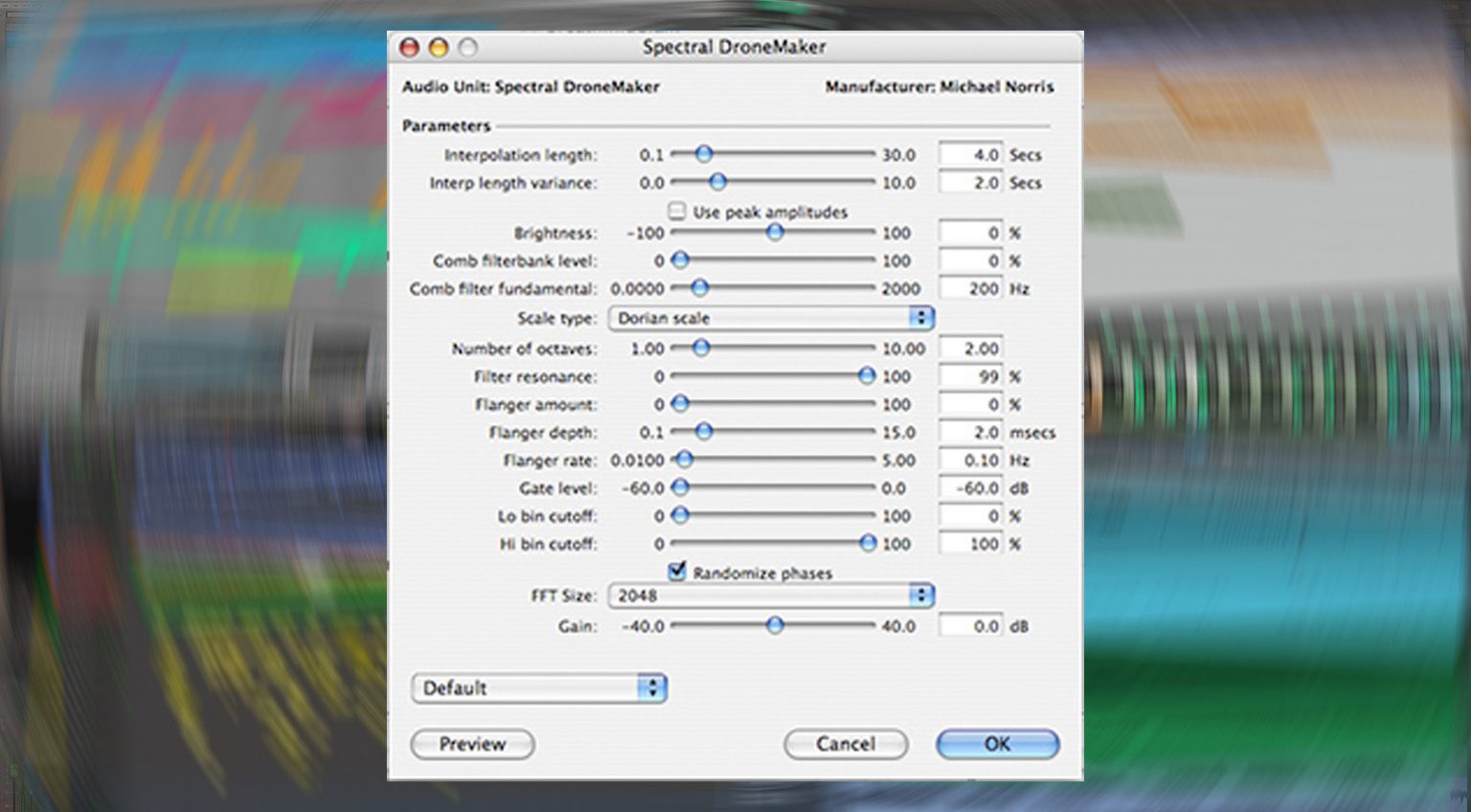
Task: Click the Gain dB value field
Action: click(970, 625)
